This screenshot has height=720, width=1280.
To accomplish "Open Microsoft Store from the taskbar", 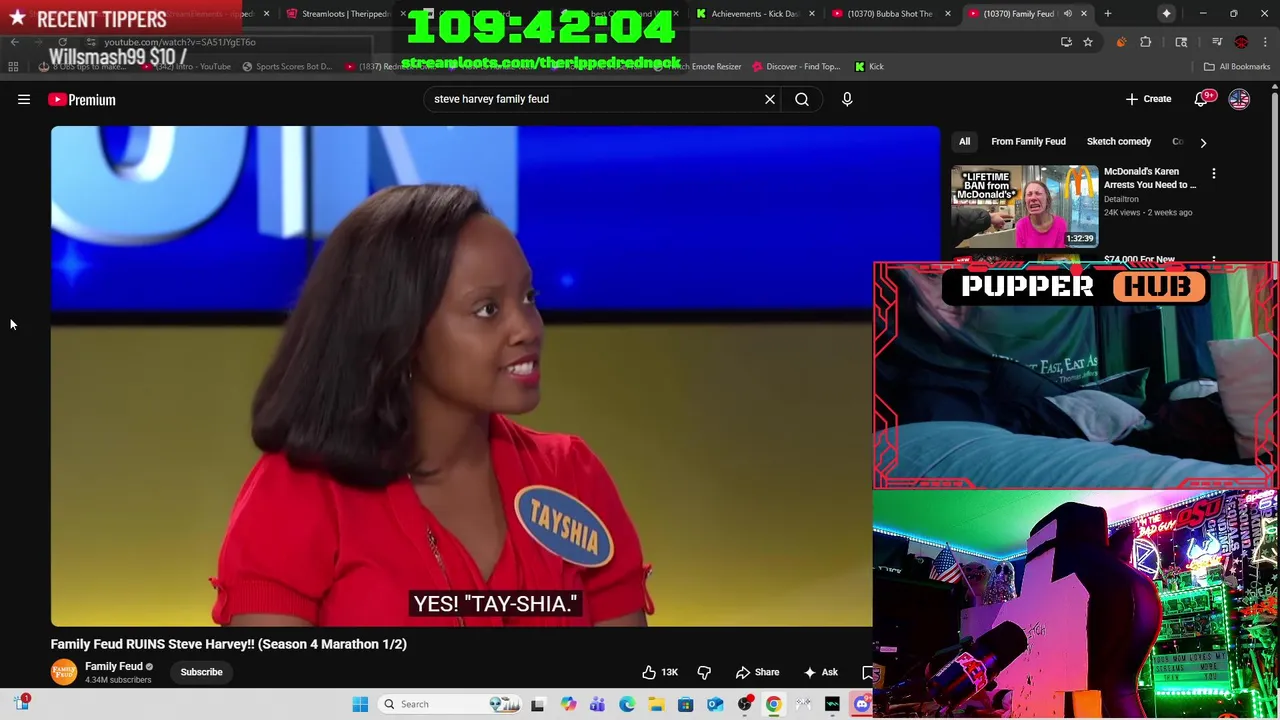I will (685, 704).
